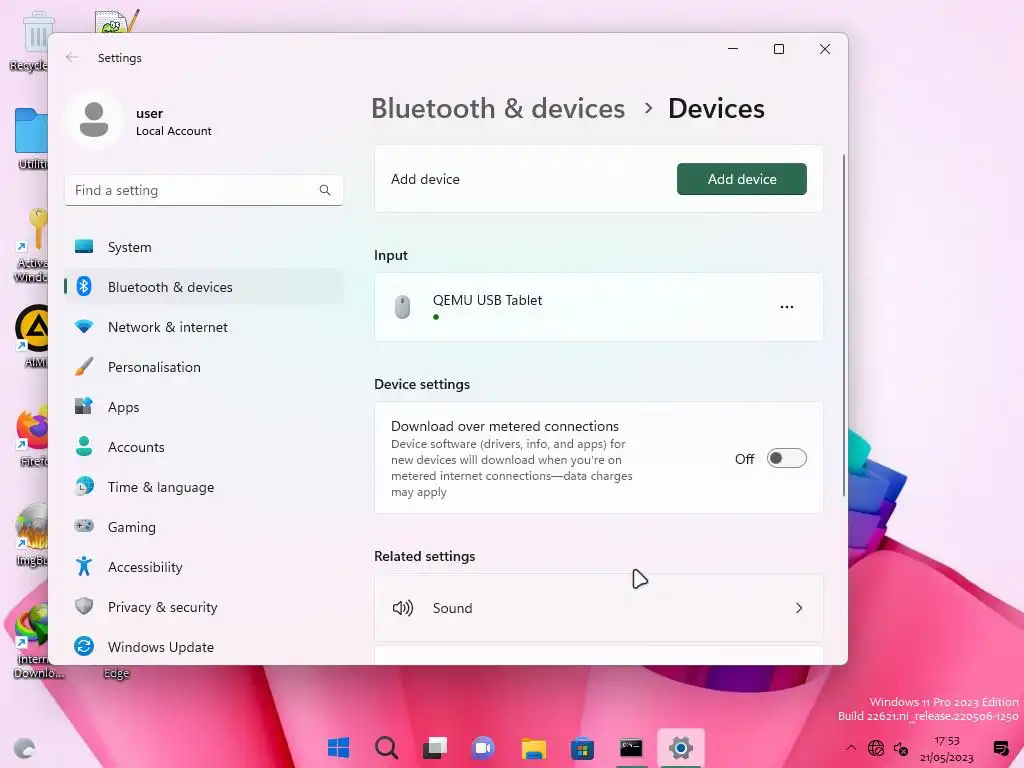Image resolution: width=1024 pixels, height=768 pixels.
Task: Click the green Add device button
Action: [742, 179]
